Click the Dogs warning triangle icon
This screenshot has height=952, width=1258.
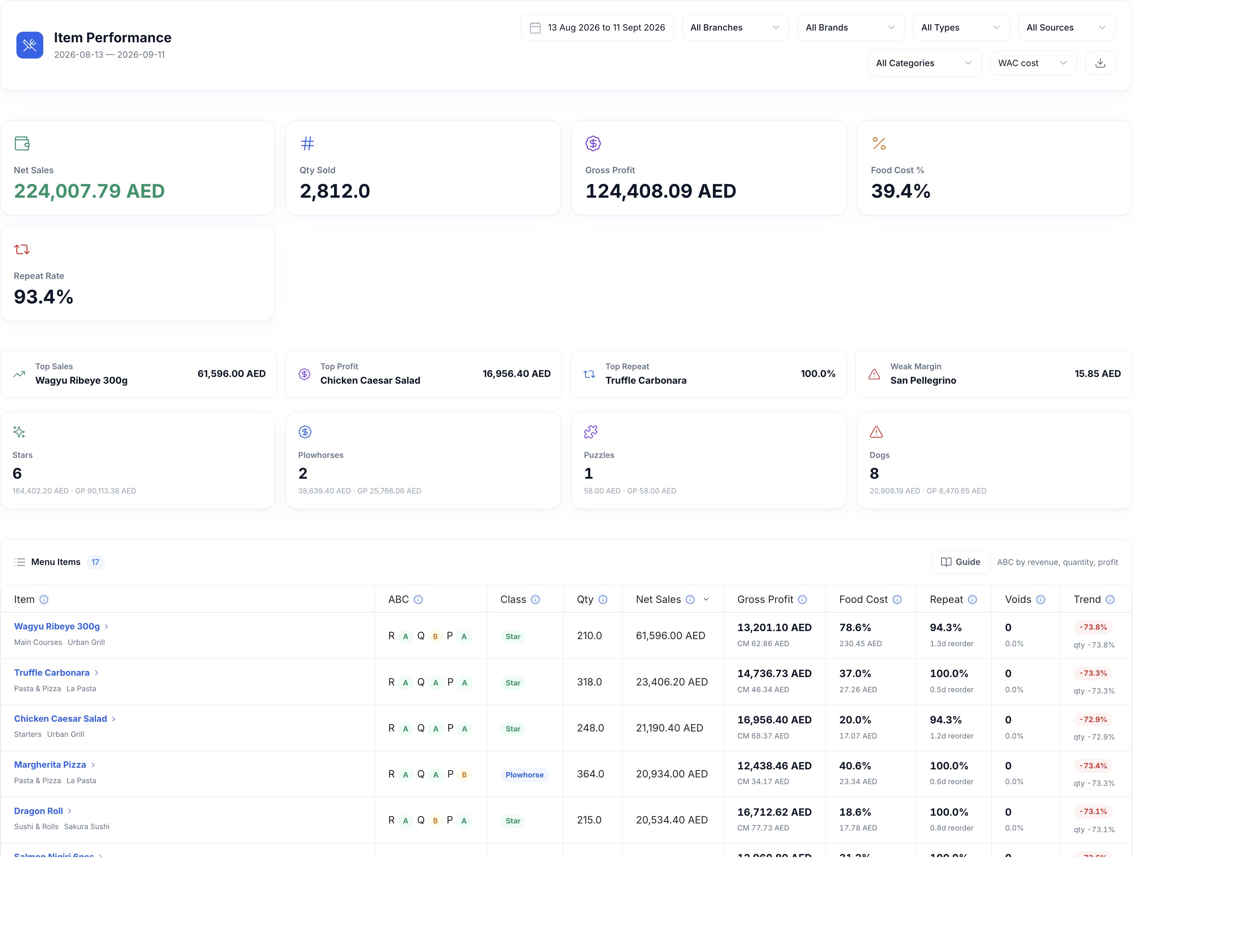tap(876, 432)
